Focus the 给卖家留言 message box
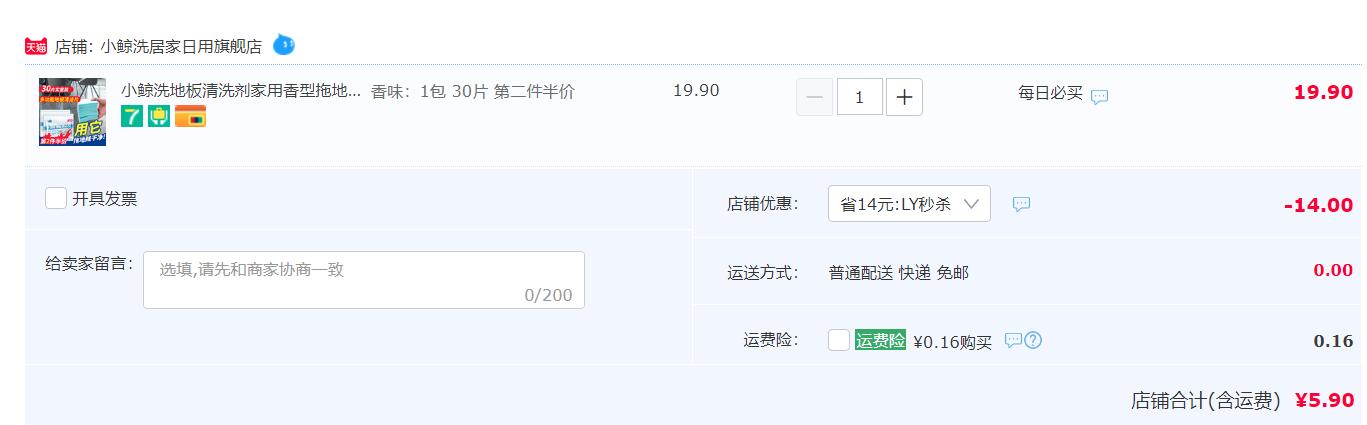Viewport: 1367px width, 425px height. 364,280
